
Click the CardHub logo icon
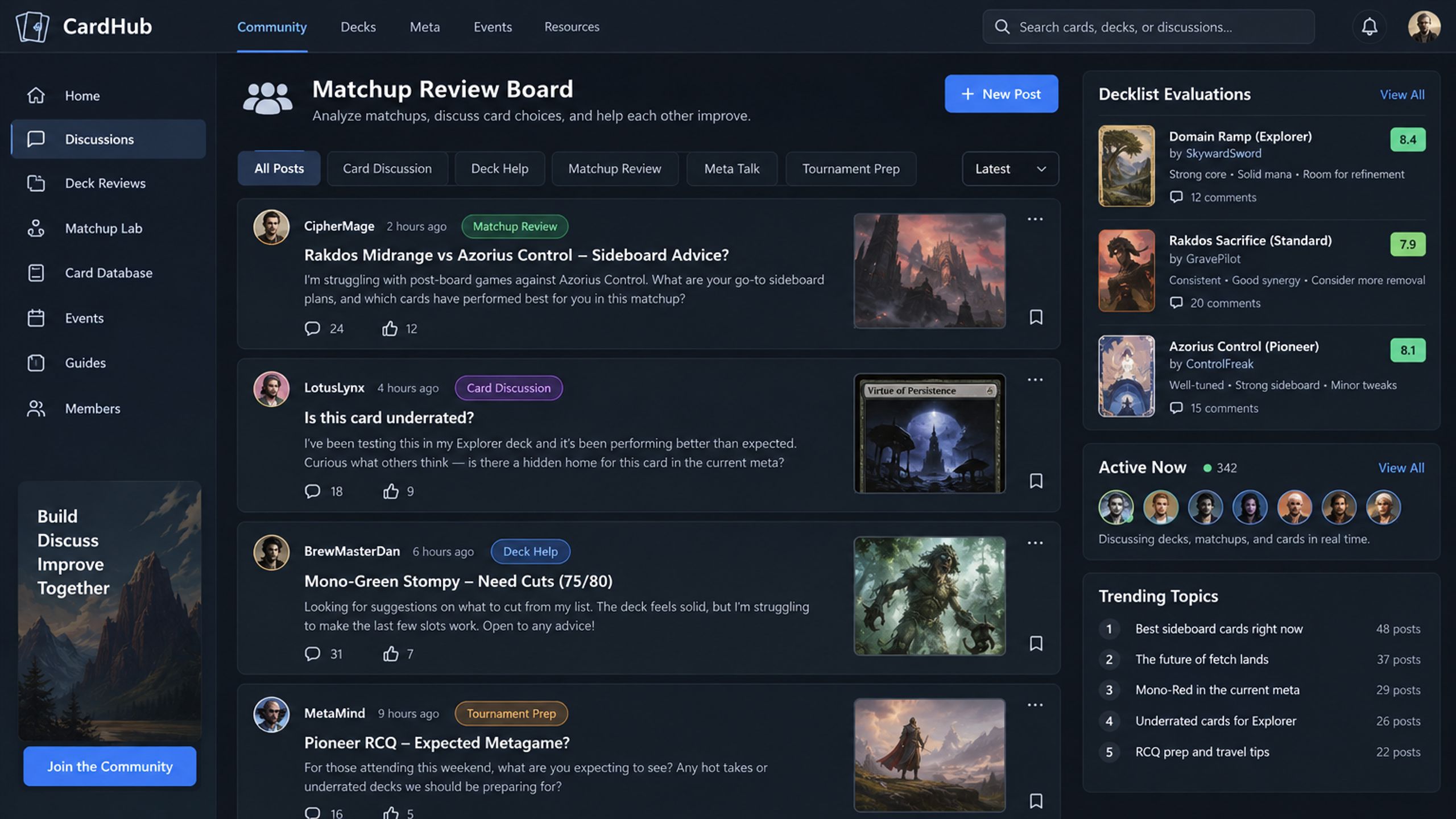pos(32,27)
